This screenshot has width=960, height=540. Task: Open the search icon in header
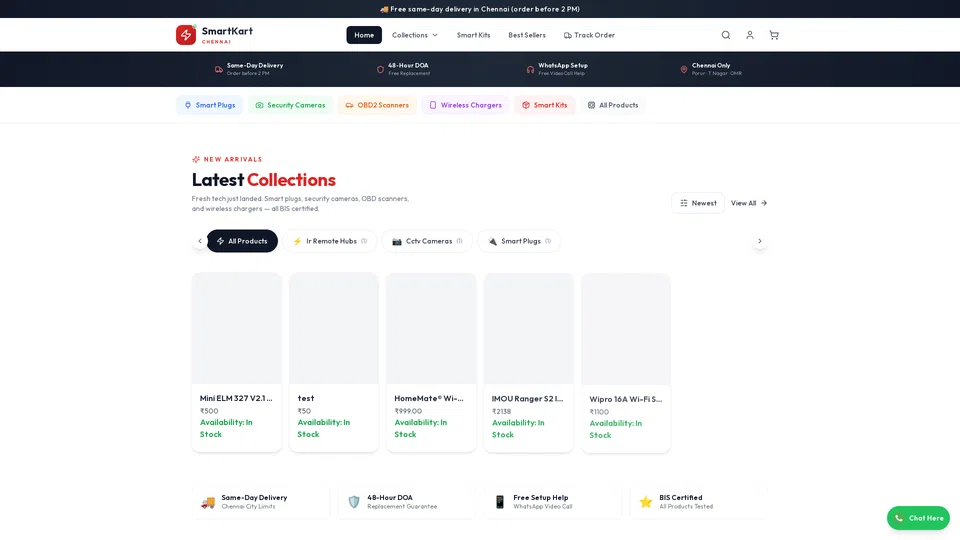726,35
